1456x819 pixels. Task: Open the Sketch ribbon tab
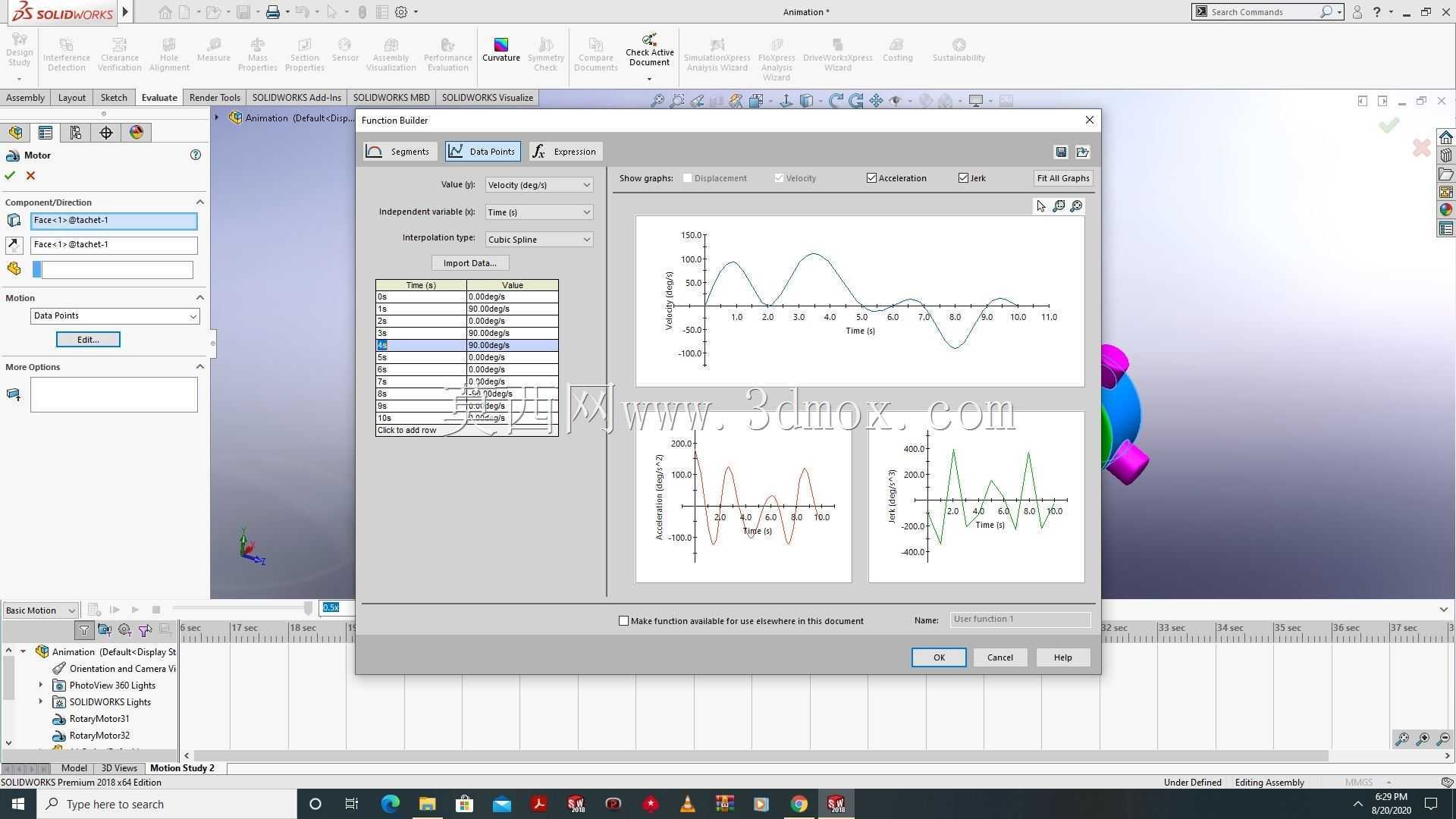(114, 98)
